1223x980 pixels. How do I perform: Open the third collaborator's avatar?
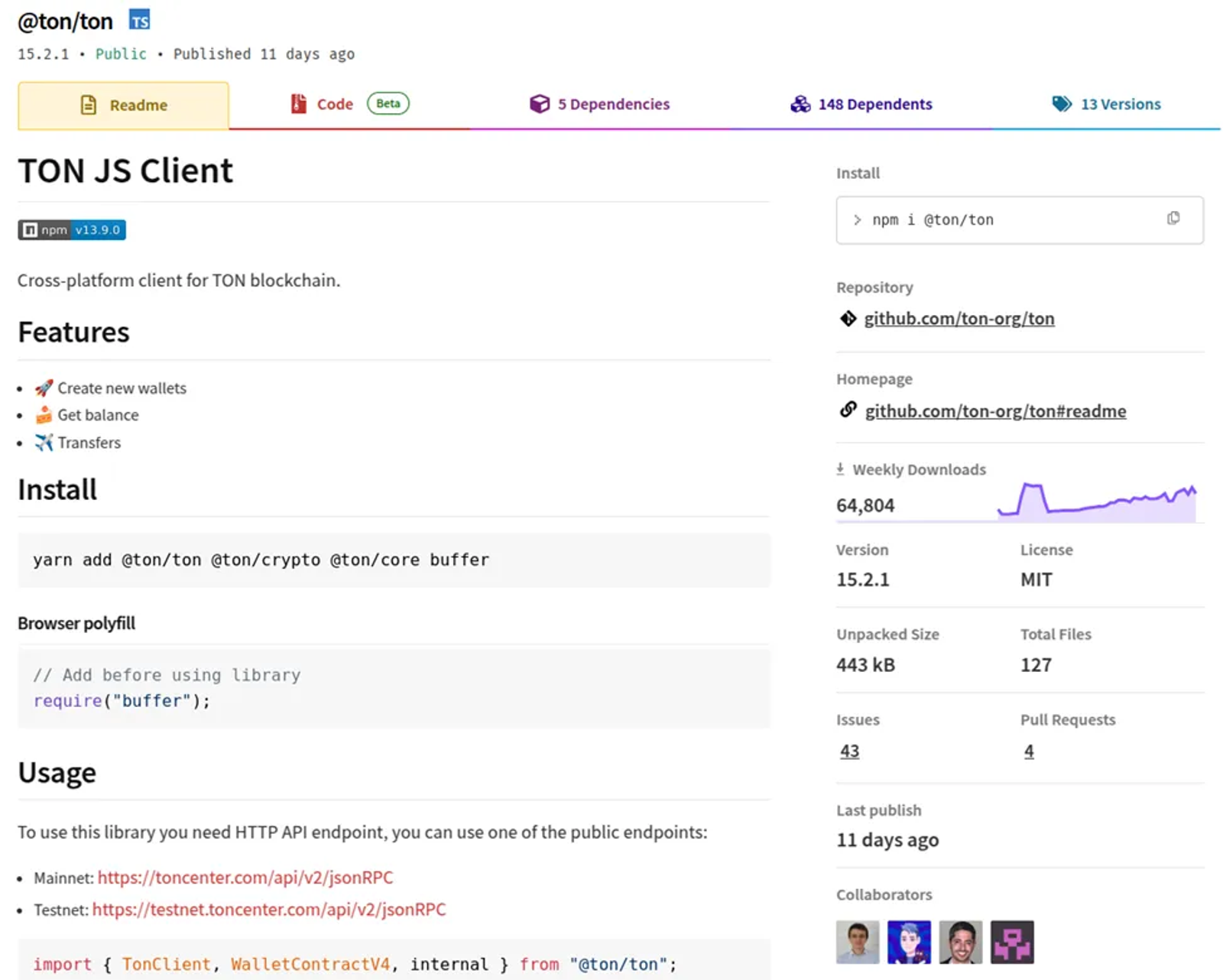pyautogui.click(x=960, y=942)
